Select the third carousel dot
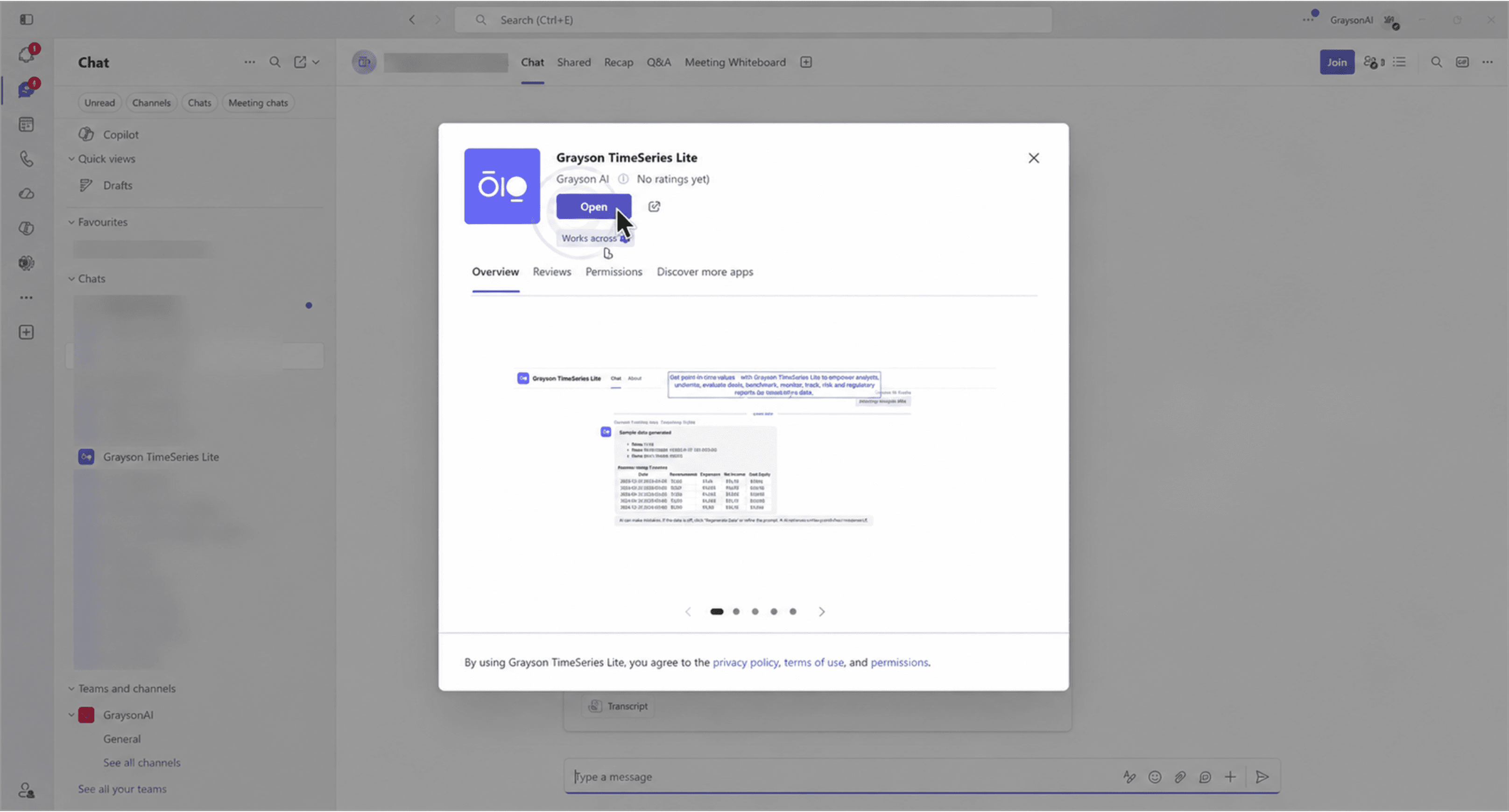This screenshot has height=812, width=1509. pos(755,612)
